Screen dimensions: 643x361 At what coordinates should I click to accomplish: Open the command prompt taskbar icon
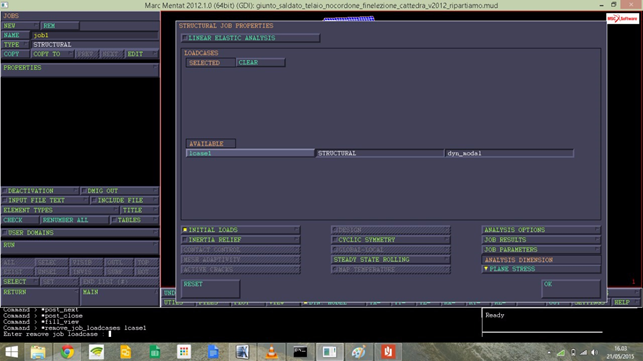pyautogui.click(x=300, y=352)
